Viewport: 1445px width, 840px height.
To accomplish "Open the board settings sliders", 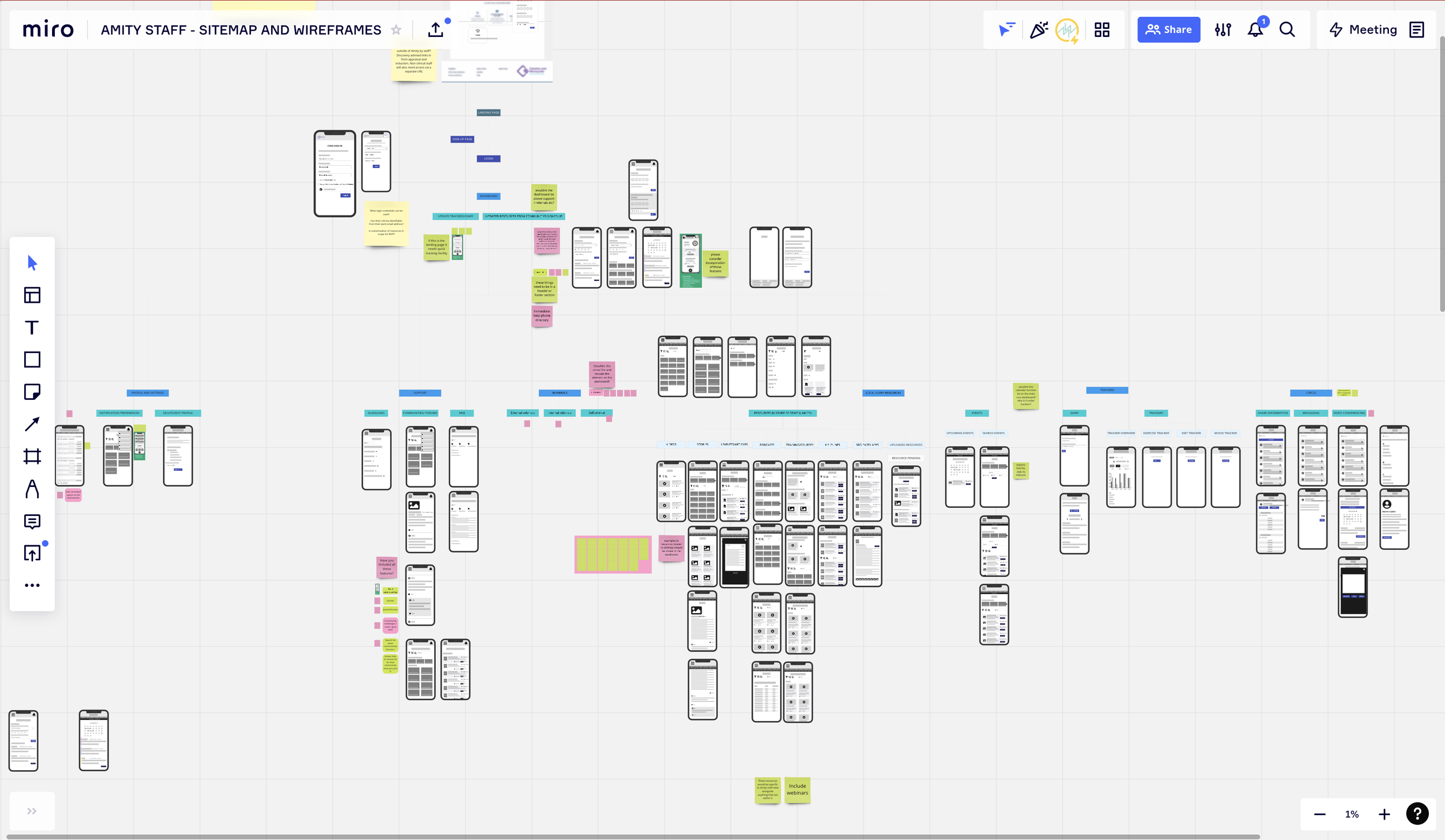I will [x=1222, y=30].
